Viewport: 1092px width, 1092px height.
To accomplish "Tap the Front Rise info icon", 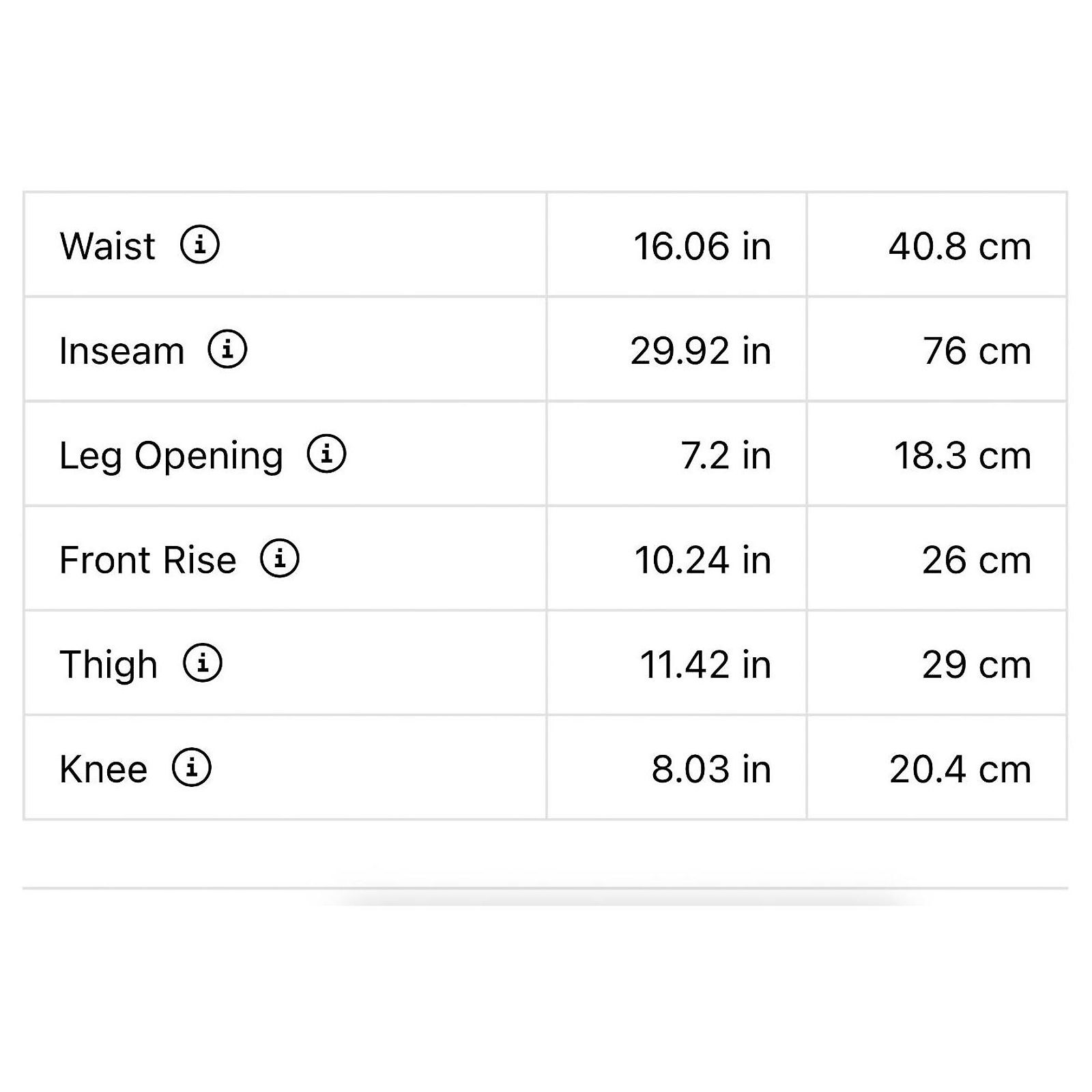I will [x=280, y=558].
